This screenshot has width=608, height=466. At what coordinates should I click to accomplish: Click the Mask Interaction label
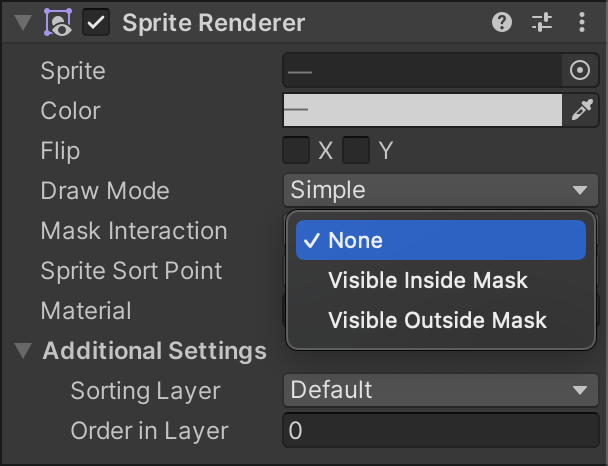pyautogui.click(x=134, y=231)
